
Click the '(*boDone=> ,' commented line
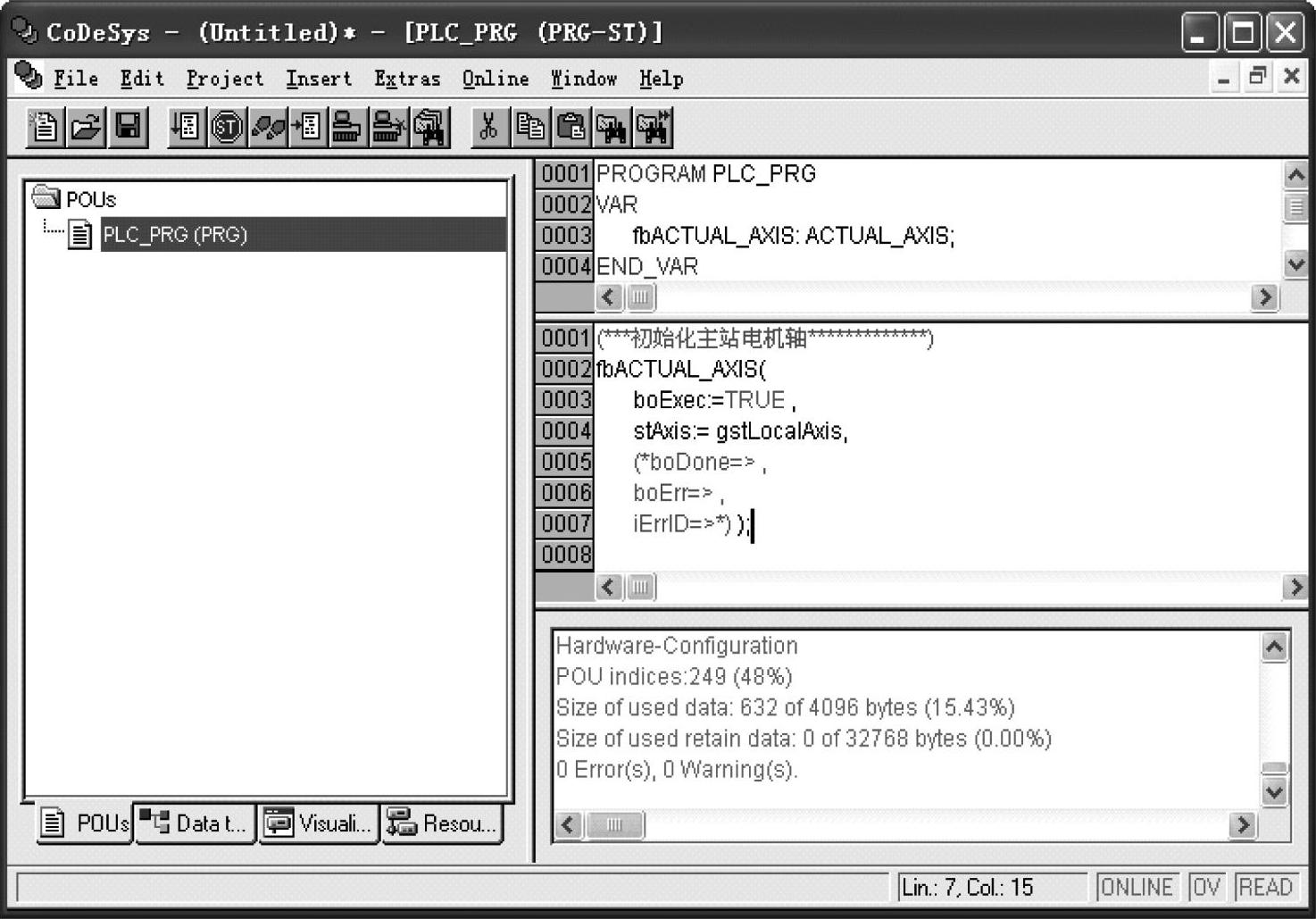(700, 462)
